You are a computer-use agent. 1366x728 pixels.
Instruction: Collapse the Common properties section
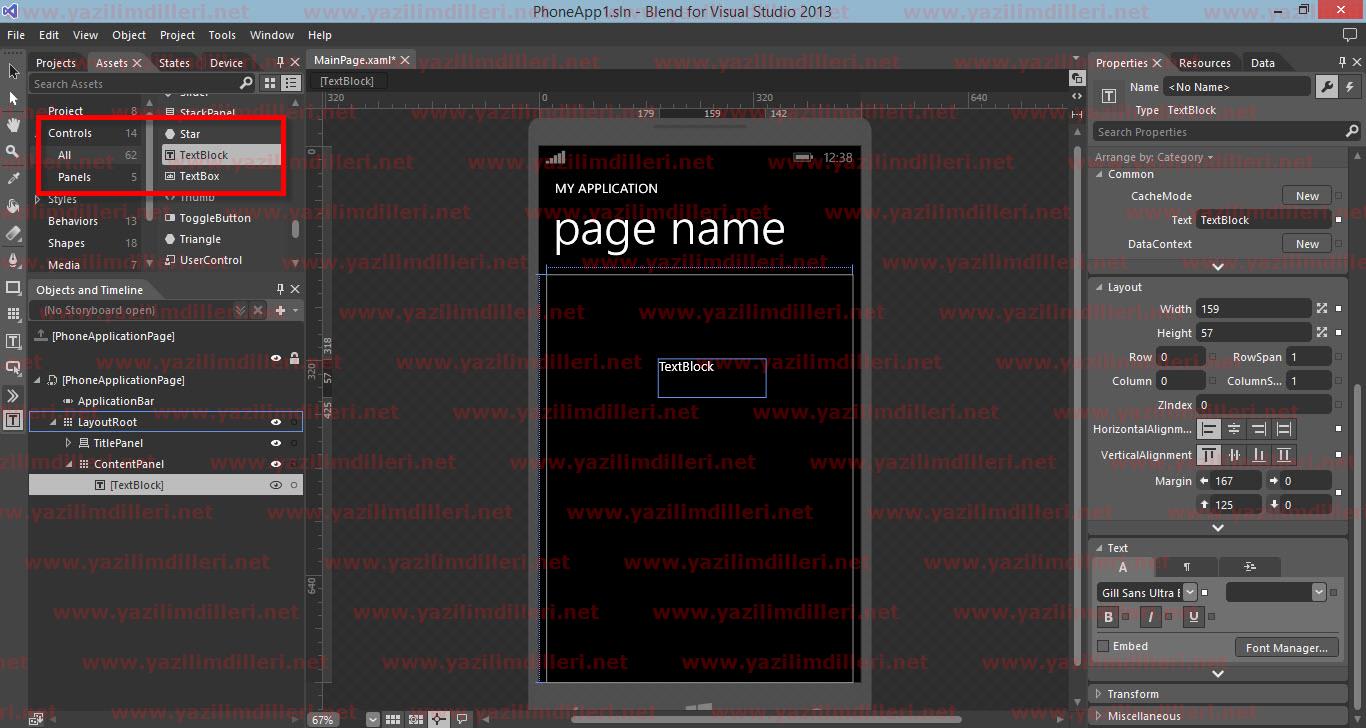point(1099,174)
